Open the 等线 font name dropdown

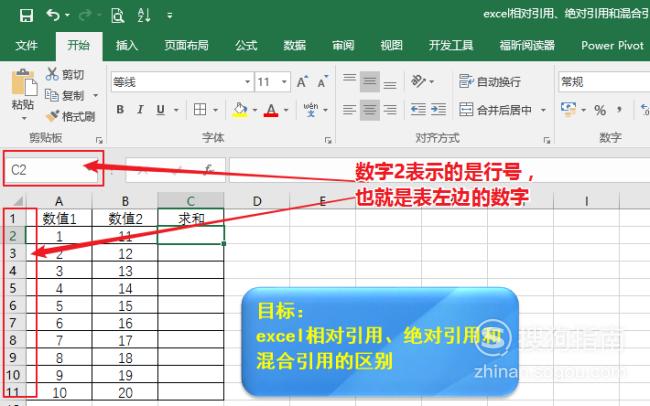[247, 82]
